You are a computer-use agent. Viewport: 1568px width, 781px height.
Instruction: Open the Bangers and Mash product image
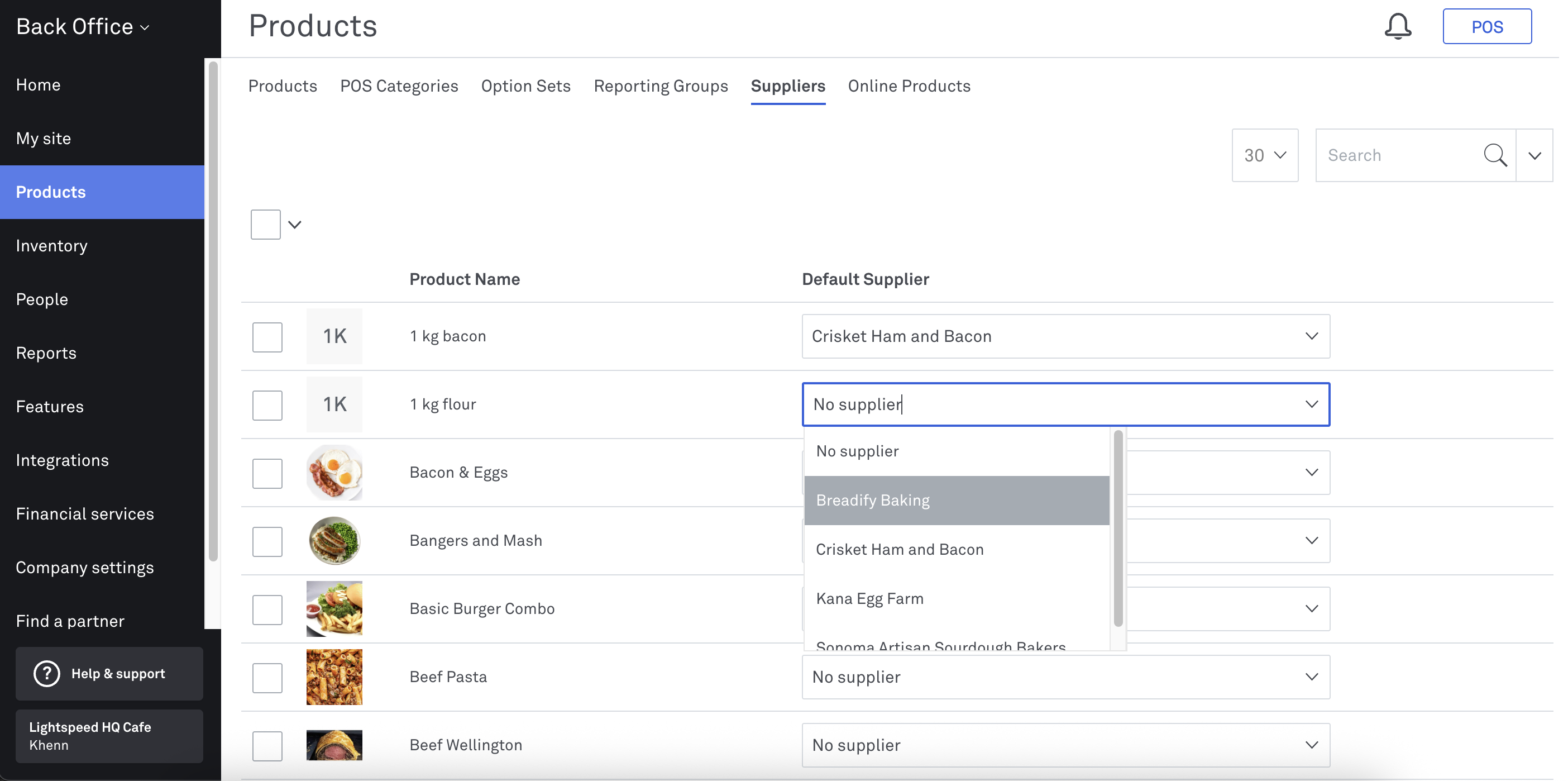[x=334, y=540]
